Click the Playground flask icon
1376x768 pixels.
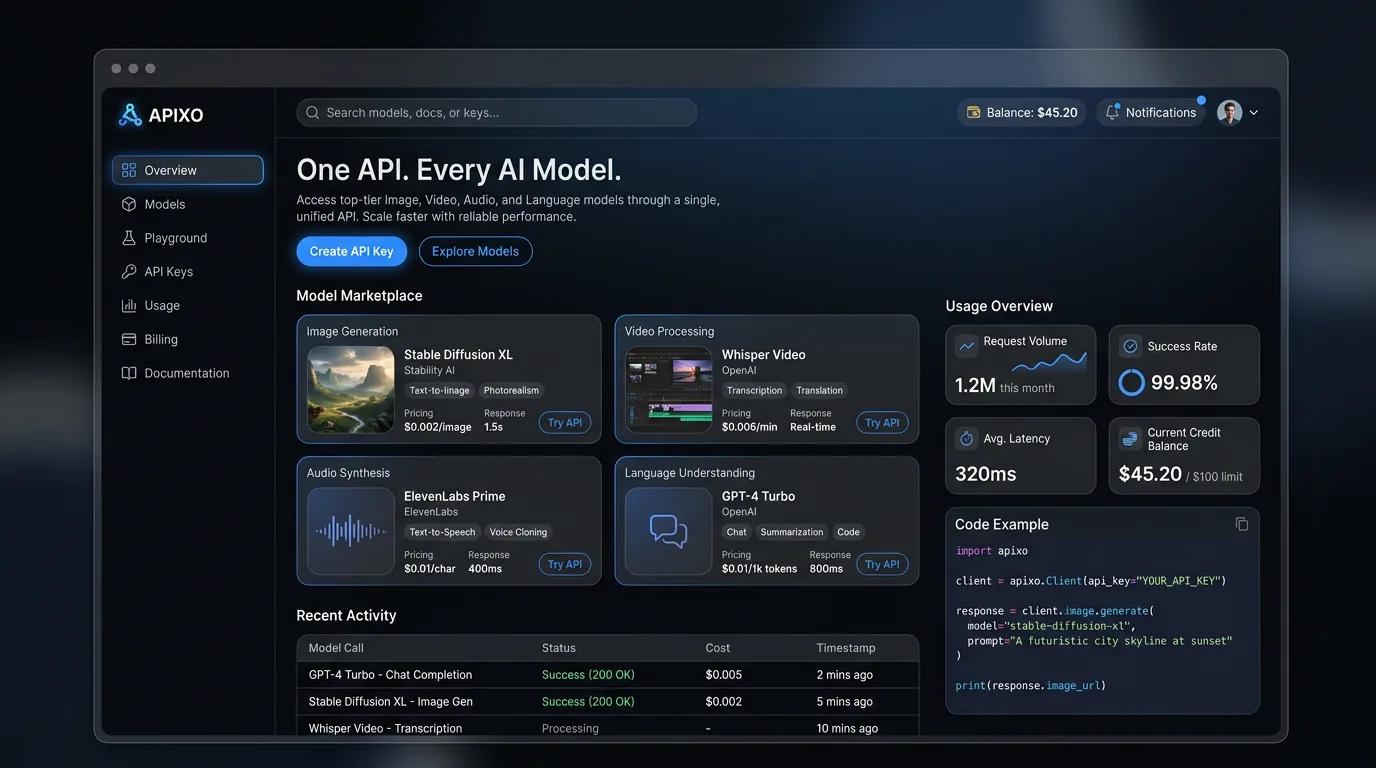[129, 238]
